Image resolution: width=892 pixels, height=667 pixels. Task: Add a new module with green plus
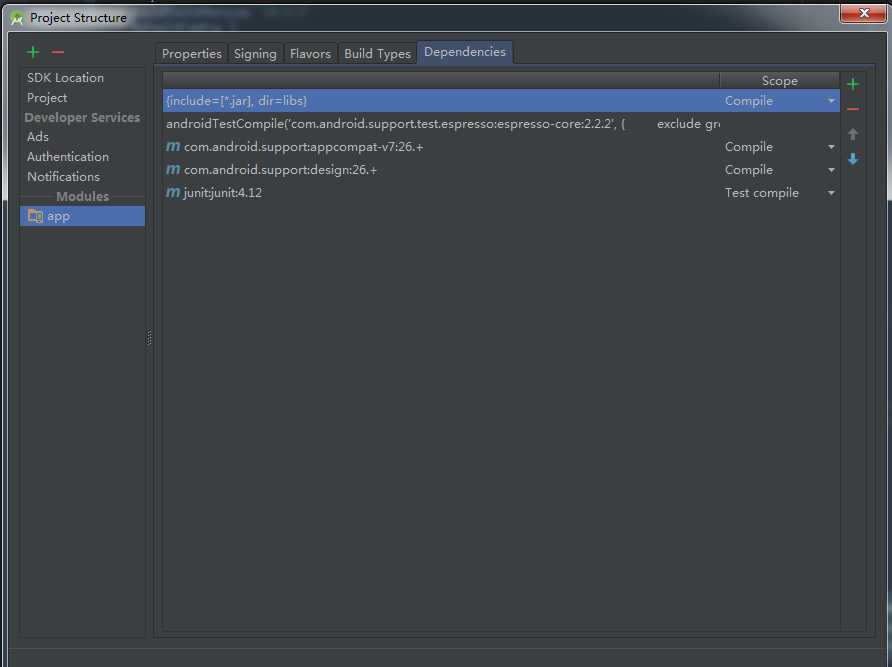(33, 52)
